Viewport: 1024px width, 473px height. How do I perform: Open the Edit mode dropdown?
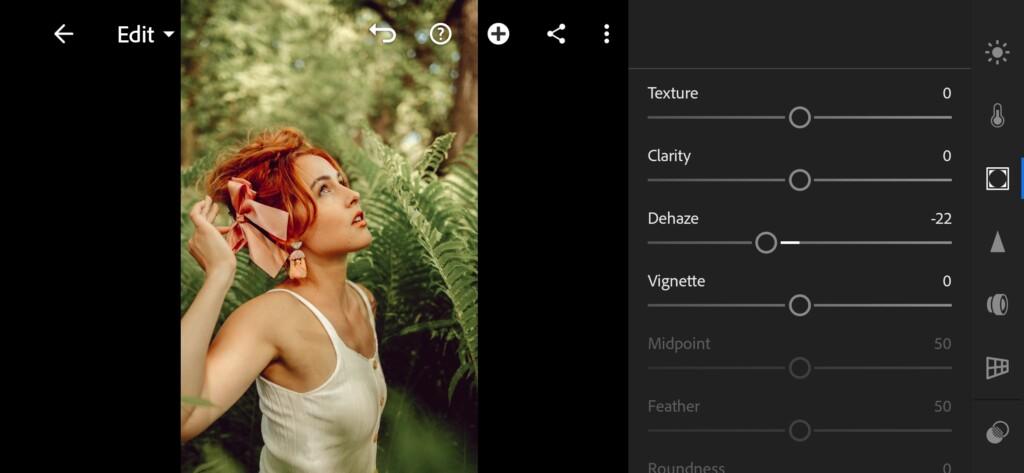(x=146, y=35)
